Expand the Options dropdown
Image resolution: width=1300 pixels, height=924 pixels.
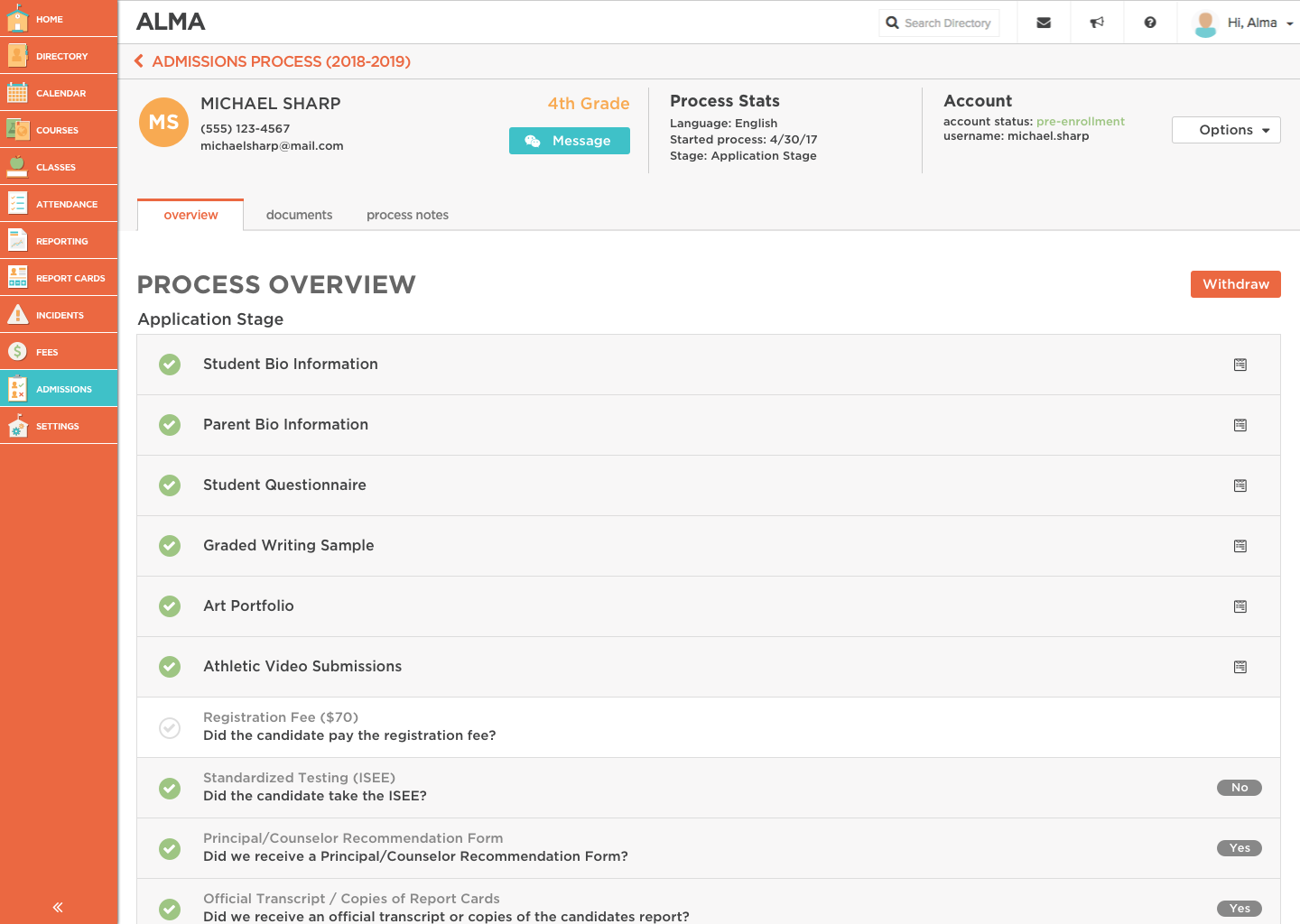pos(1226,130)
